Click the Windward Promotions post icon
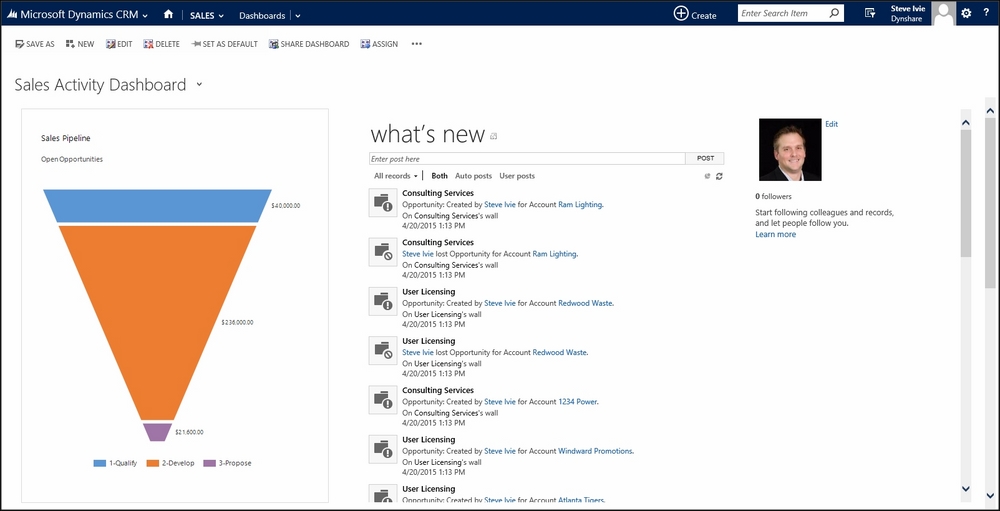 pos(383,449)
